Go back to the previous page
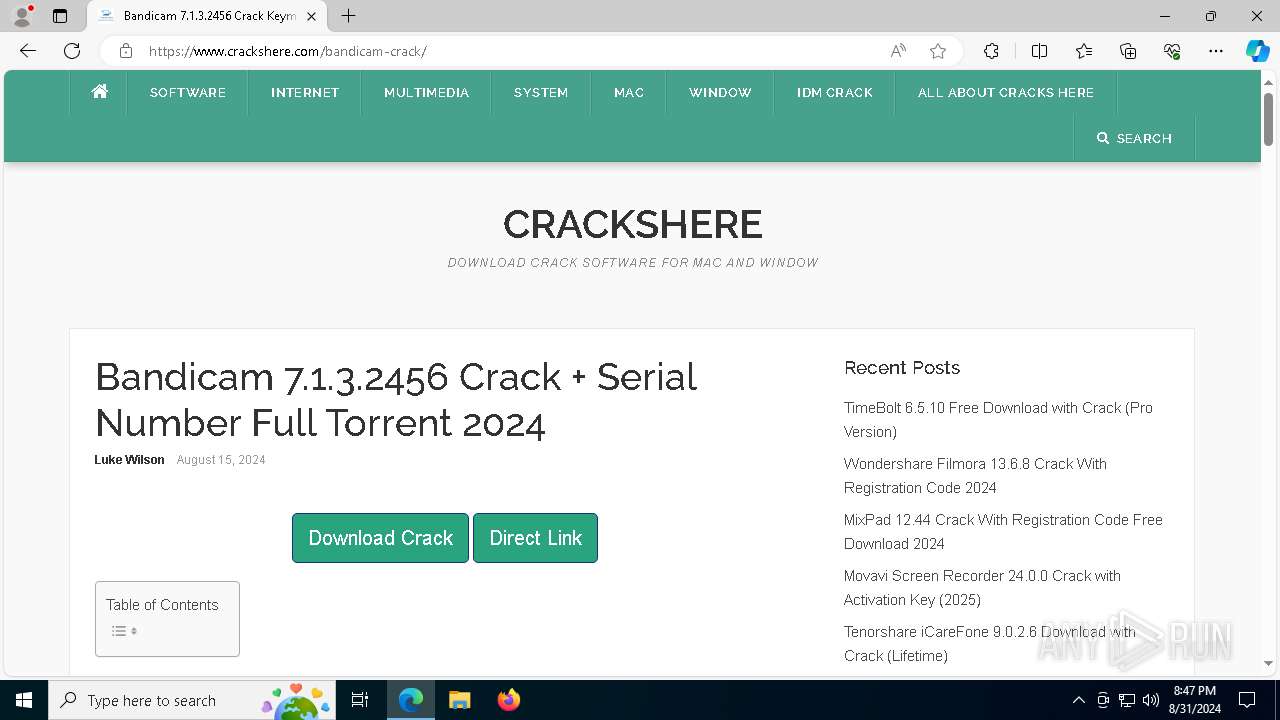Viewport: 1280px width, 720px height. pyautogui.click(x=28, y=51)
